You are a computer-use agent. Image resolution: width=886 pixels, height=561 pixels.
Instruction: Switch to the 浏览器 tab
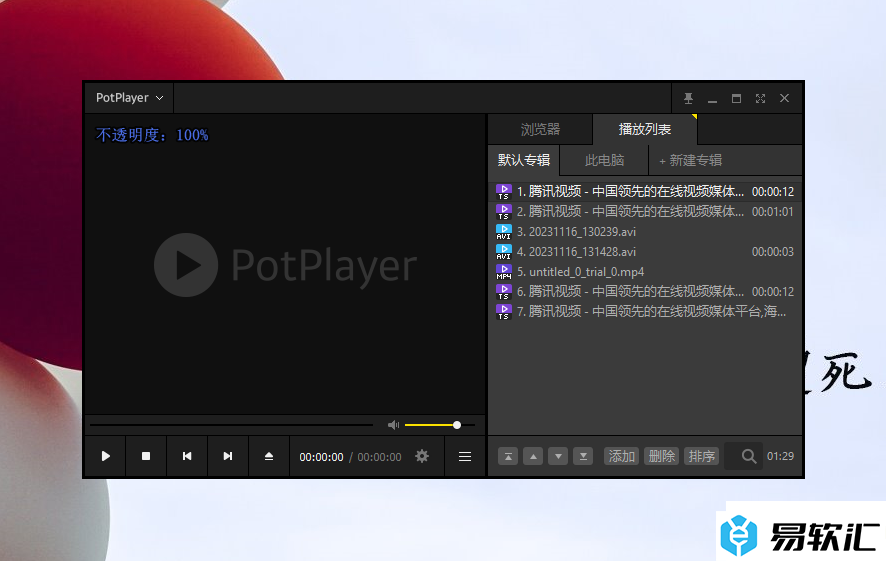[540, 129]
